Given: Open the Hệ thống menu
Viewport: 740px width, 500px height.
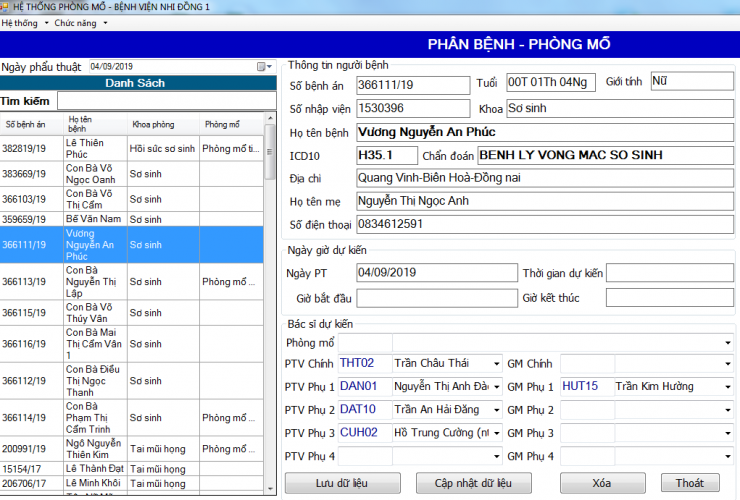Looking at the screenshot, I should coord(22,22).
